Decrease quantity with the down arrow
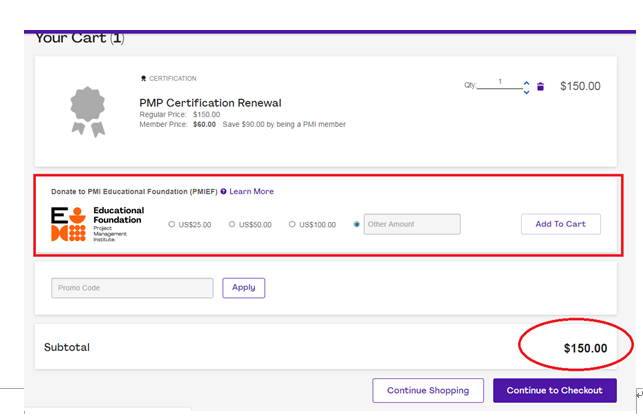Image resolution: width=643 pixels, height=418 pixels. (x=527, y=92)
